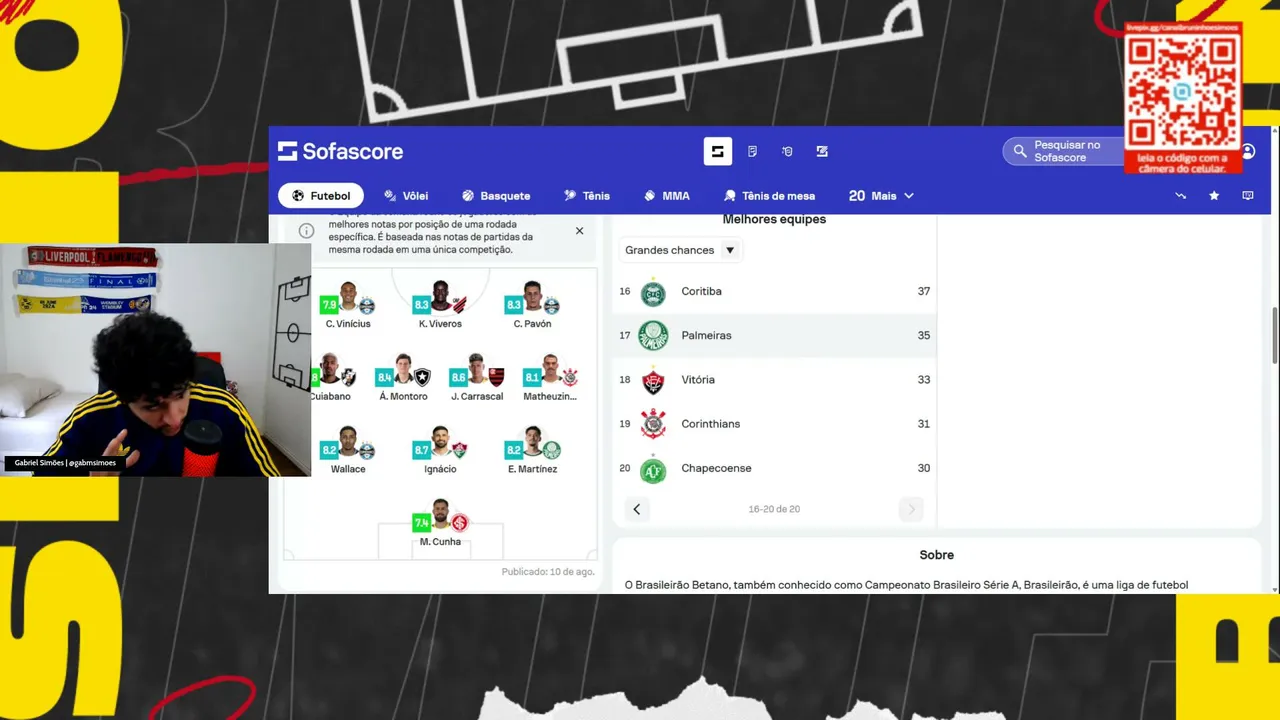This screenshot has width=1280, height=720.
Task: Click the 16-20 de 20 pagination label
Action: [774, 509]
